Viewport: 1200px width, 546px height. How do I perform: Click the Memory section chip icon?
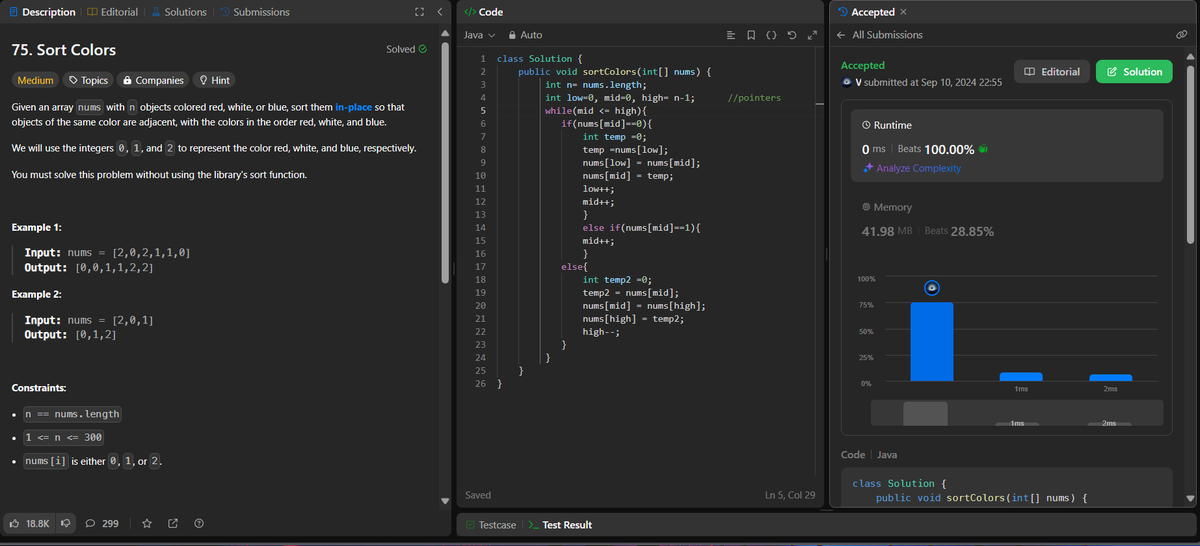coord(865,207)
